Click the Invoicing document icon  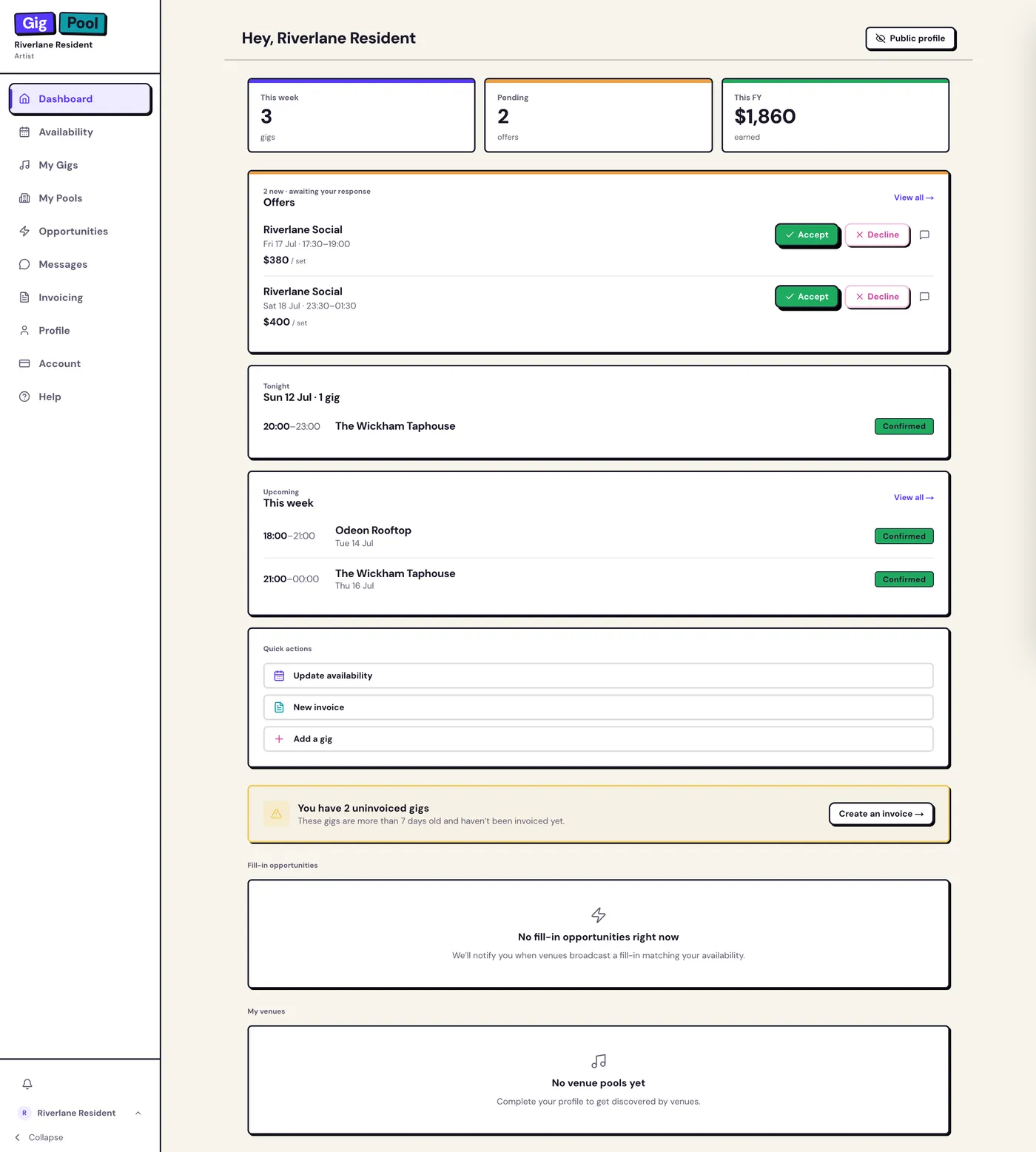(24, 297)
